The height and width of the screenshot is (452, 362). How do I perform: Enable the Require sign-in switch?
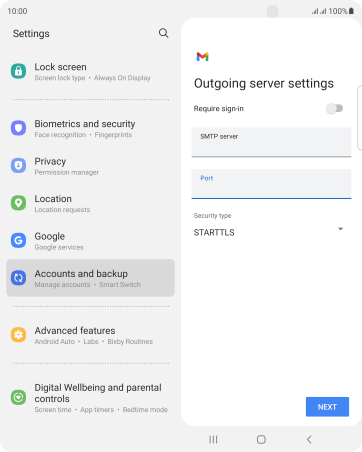tap(335, 108)
